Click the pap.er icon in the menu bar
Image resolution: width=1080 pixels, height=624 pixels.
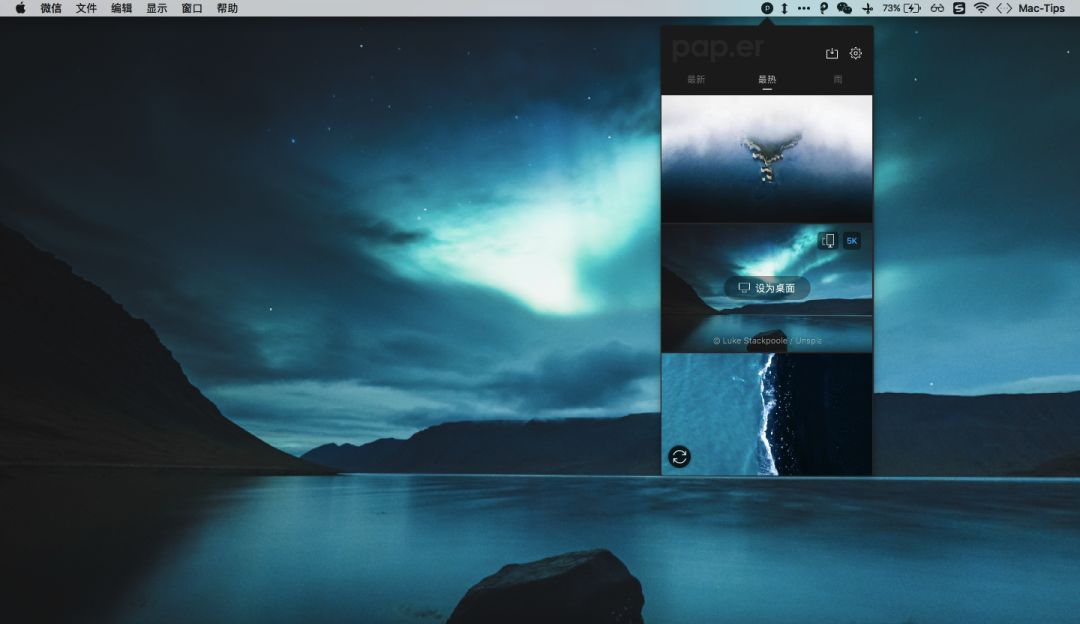[x=767, y=8]
